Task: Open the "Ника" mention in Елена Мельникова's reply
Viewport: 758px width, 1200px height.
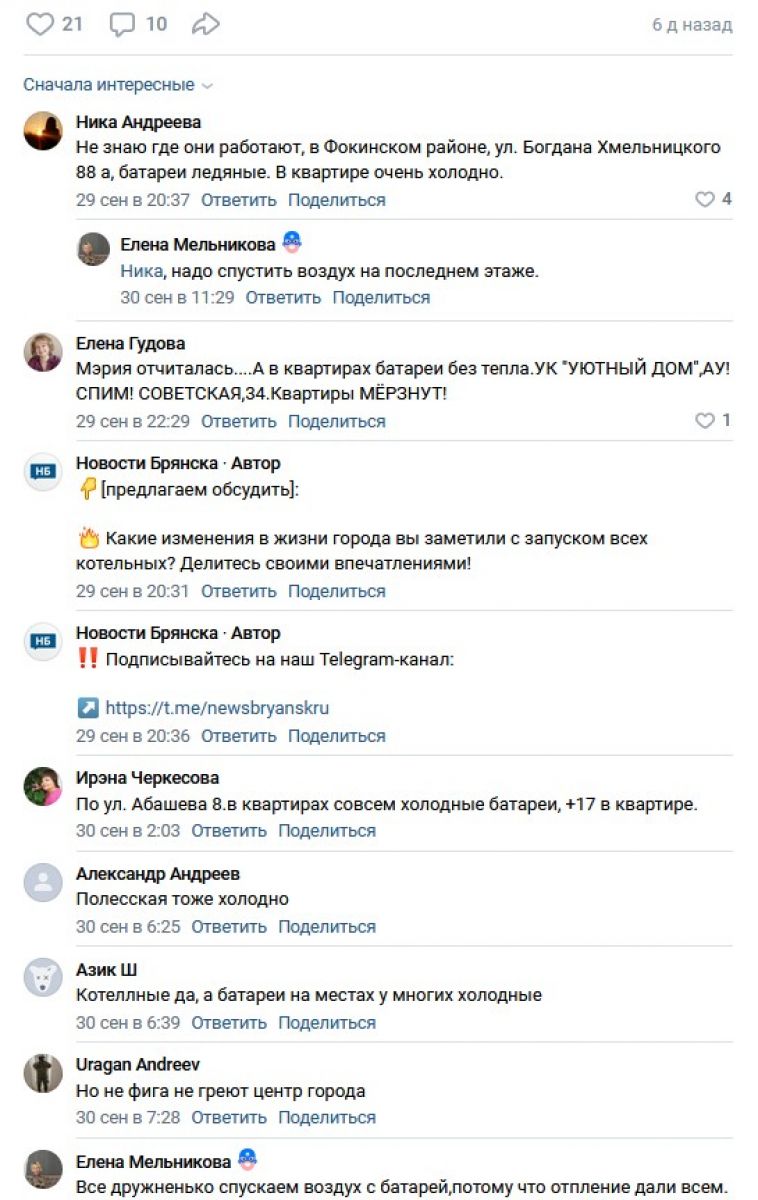Action: coord(141,271)
